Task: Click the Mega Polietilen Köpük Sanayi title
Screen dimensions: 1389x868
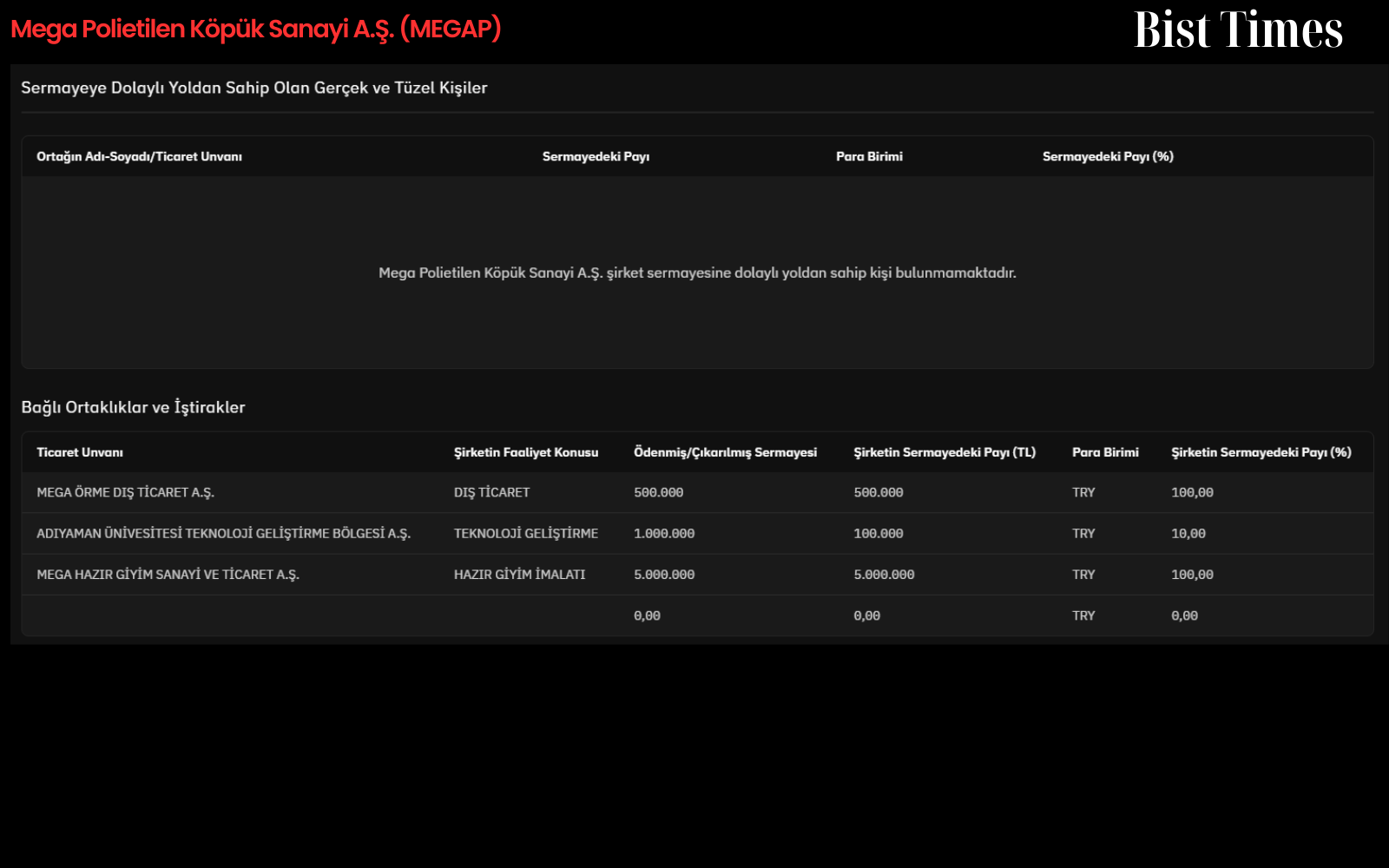Action: click(x=256, y=30)
